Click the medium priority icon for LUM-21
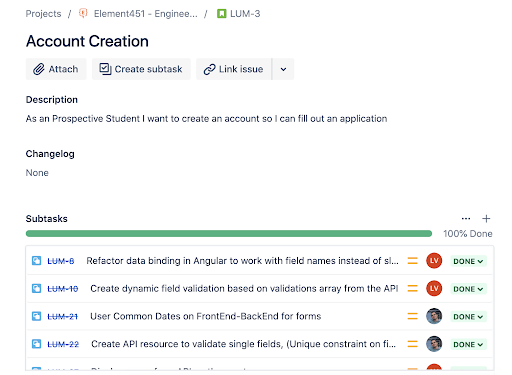The width and height of the screenshot is (512, 375). point(412,316)
